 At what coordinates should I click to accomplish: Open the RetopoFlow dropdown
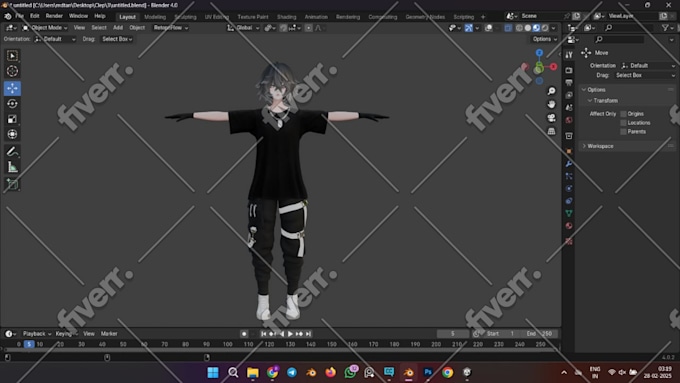[x=171, y=28]
